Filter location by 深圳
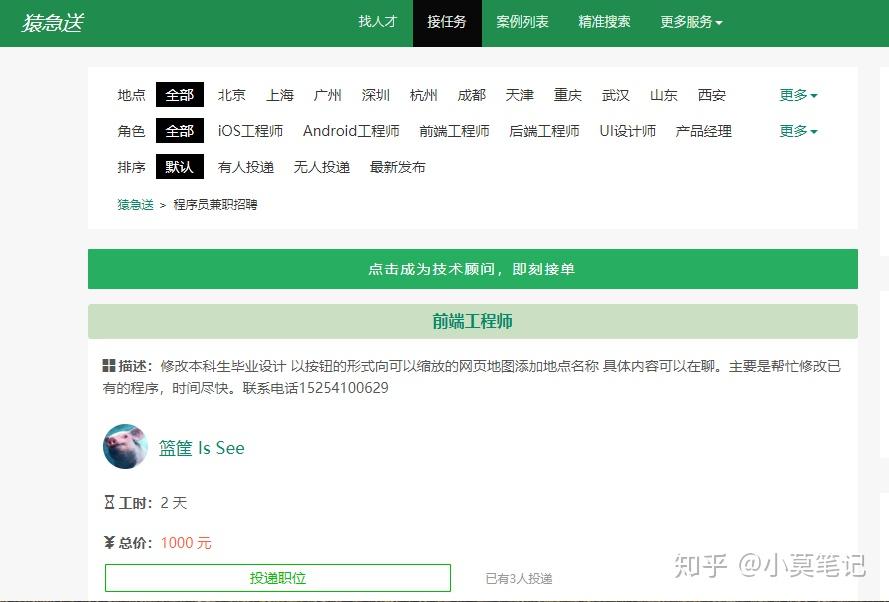This screenshot has height=602, width=889. [x=375, y=95]
